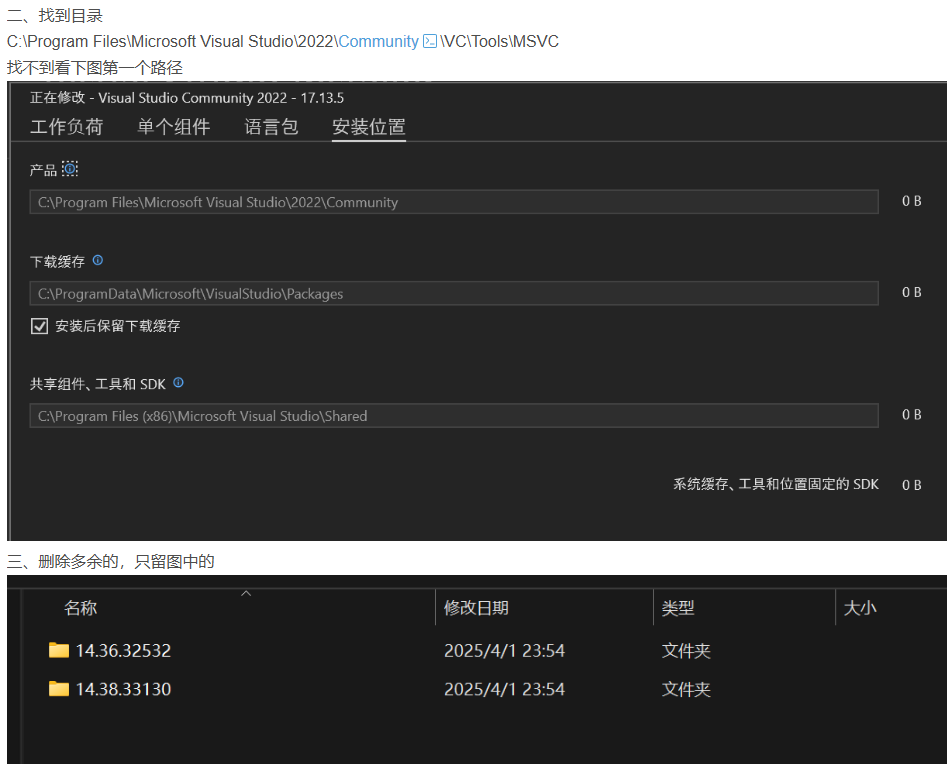Select the 安装位置 tab
This screenshot has height=764, width=947.
pyautogui.click(x=368, y=127)
